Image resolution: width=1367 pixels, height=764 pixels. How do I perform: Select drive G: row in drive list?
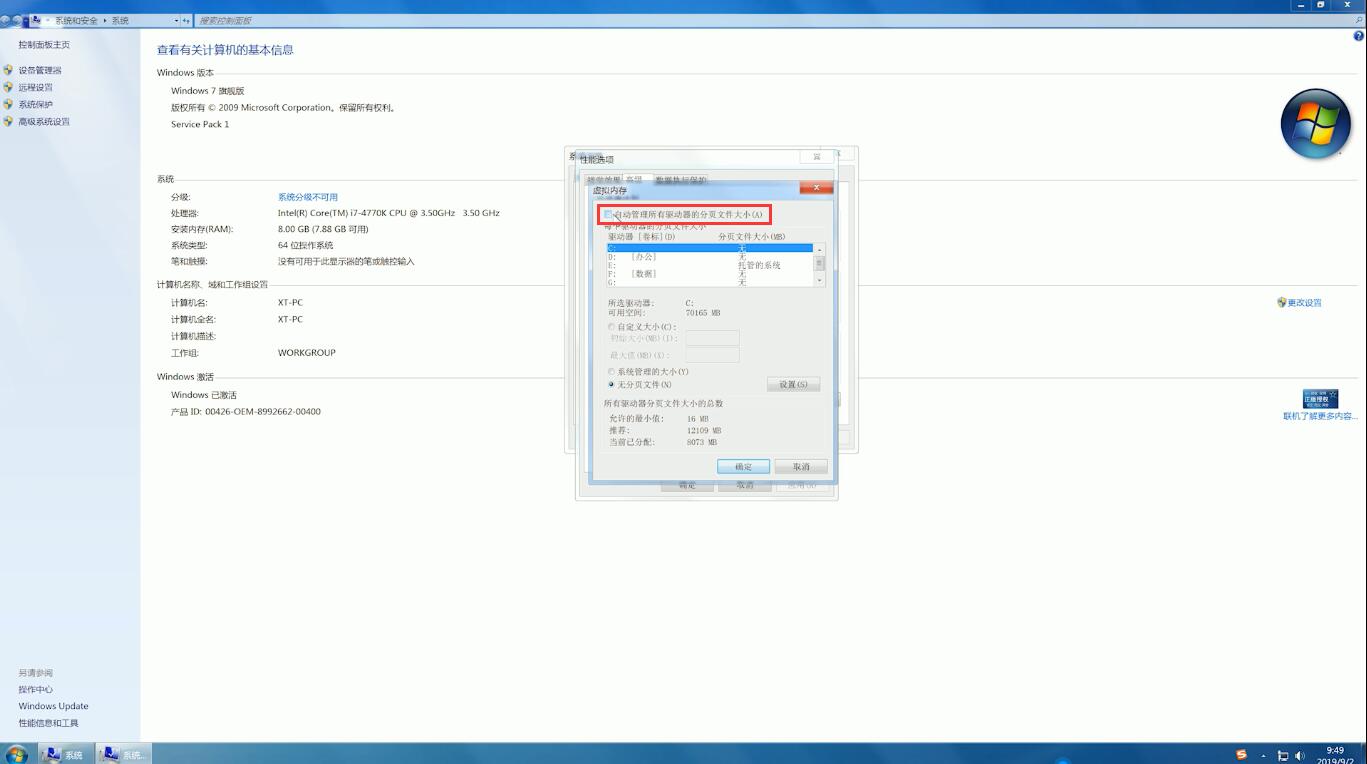[x=711, y=282]
